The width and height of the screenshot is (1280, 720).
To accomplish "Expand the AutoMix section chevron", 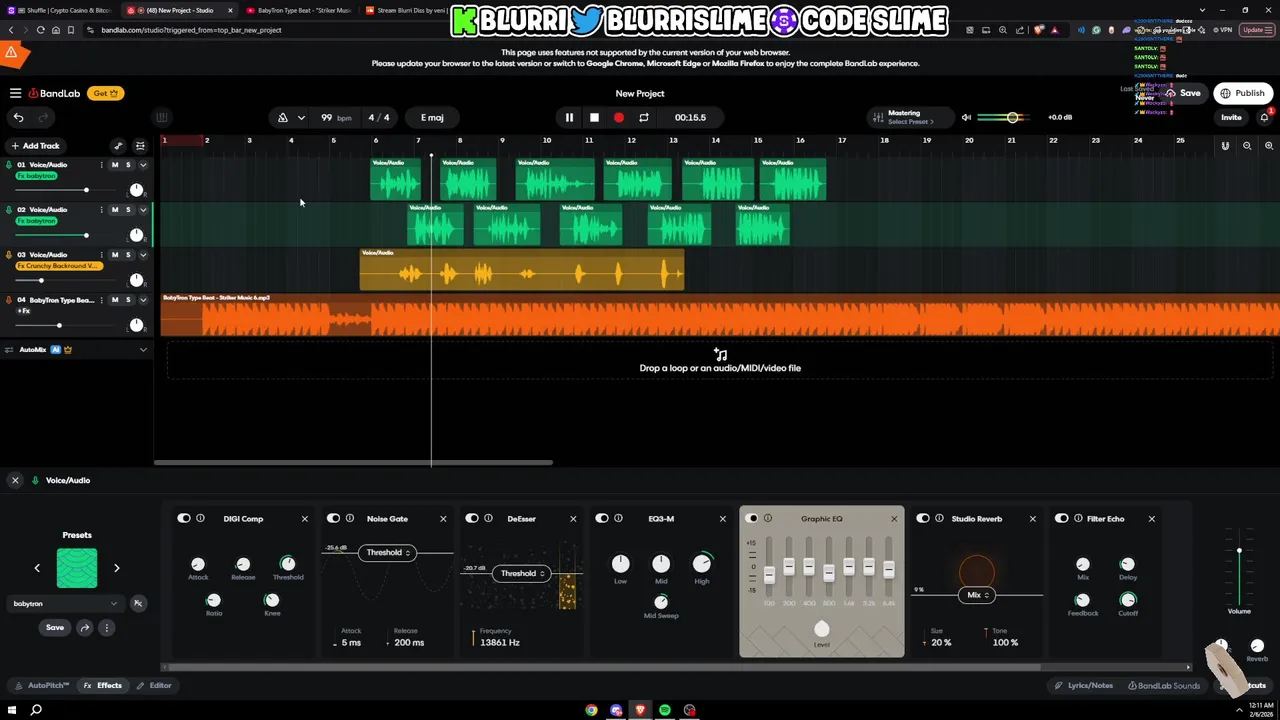I will pyautogui.click(x=143, y=350).
